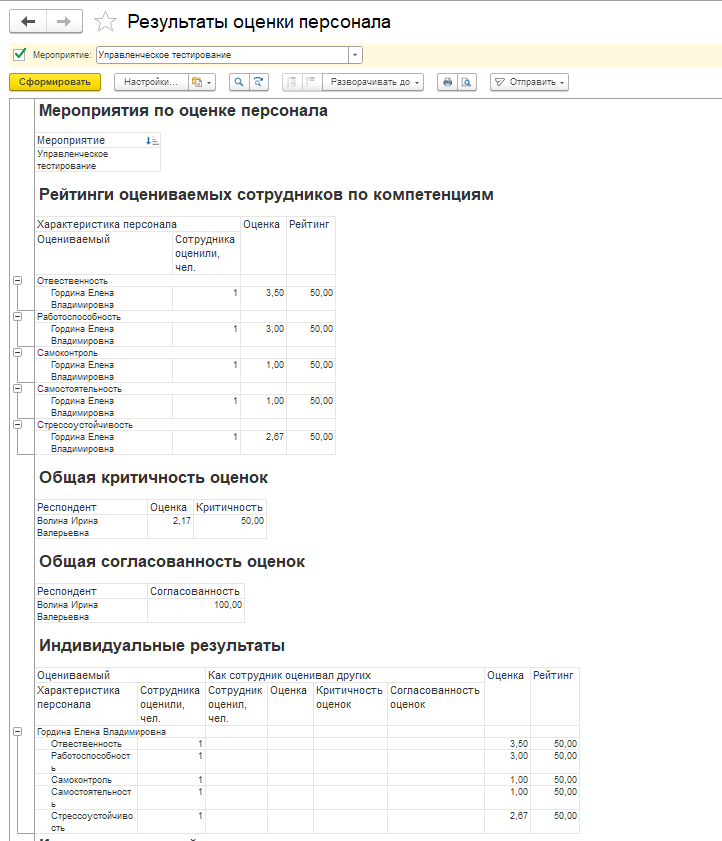Click the Управленческое тестирование input field
The image size is (722, 841).
[223, 55]
